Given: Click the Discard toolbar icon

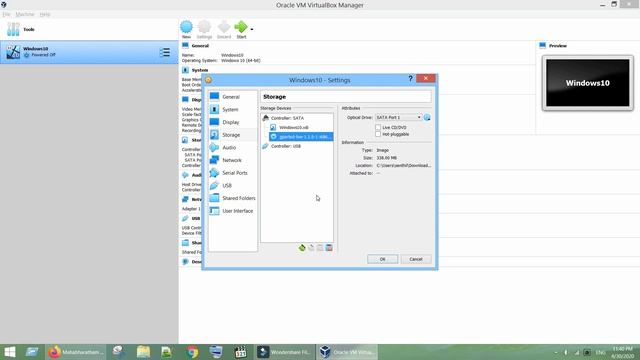Looking at the screenshot, I should [224, 27].
